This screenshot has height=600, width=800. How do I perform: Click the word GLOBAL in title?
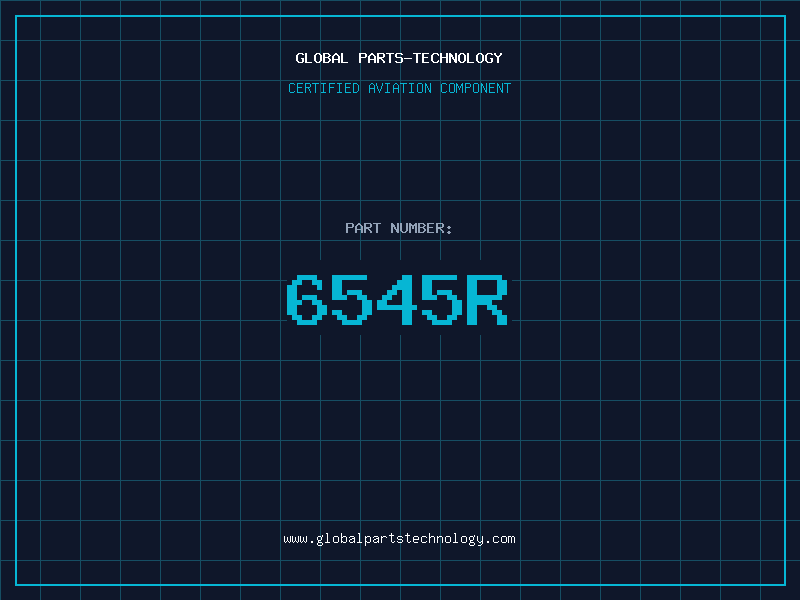click(321, 58)
